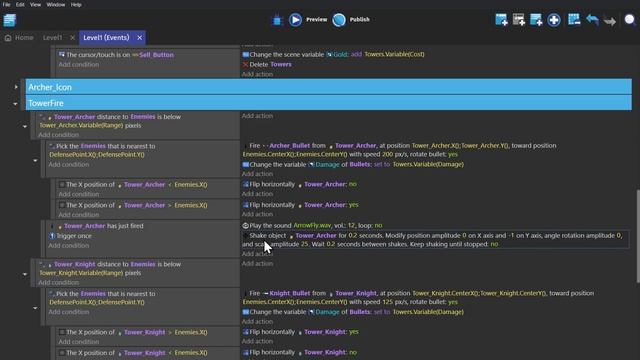
Task: Click the flip icon for Tower_Knight: no
Action: click(246, 352)
